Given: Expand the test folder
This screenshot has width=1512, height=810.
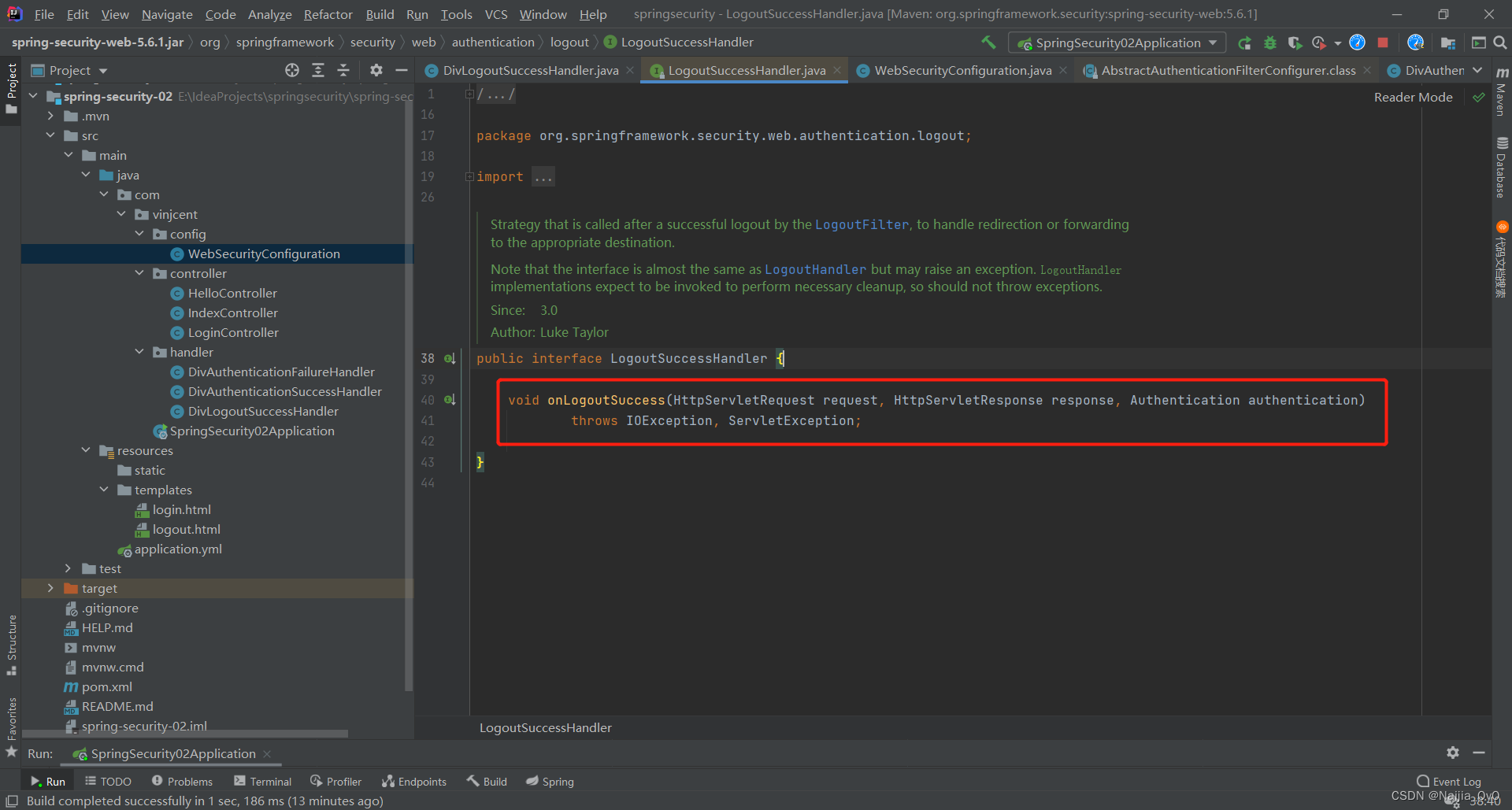Looking at the screenshot, I should click(x=69, y=568).
